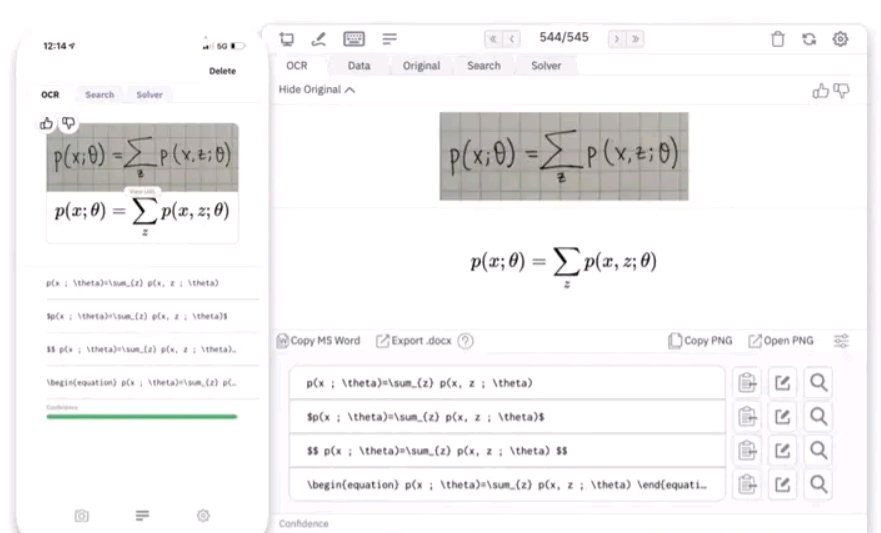This screenshot has height=533, width=881.
Task: Search the \begin{equation} result row
Action: (x=818, y=484)
